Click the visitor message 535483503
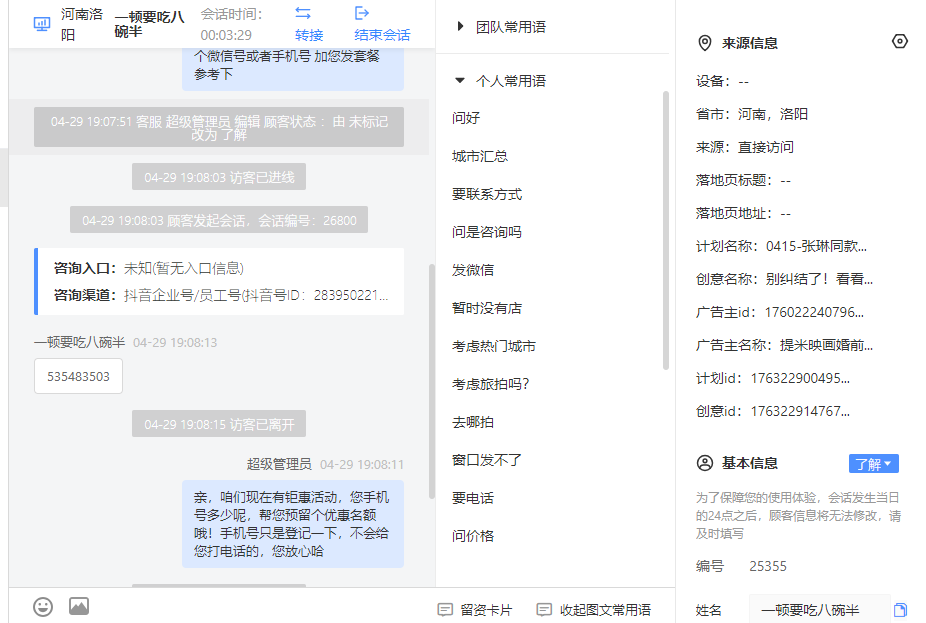 click(79, 376)
